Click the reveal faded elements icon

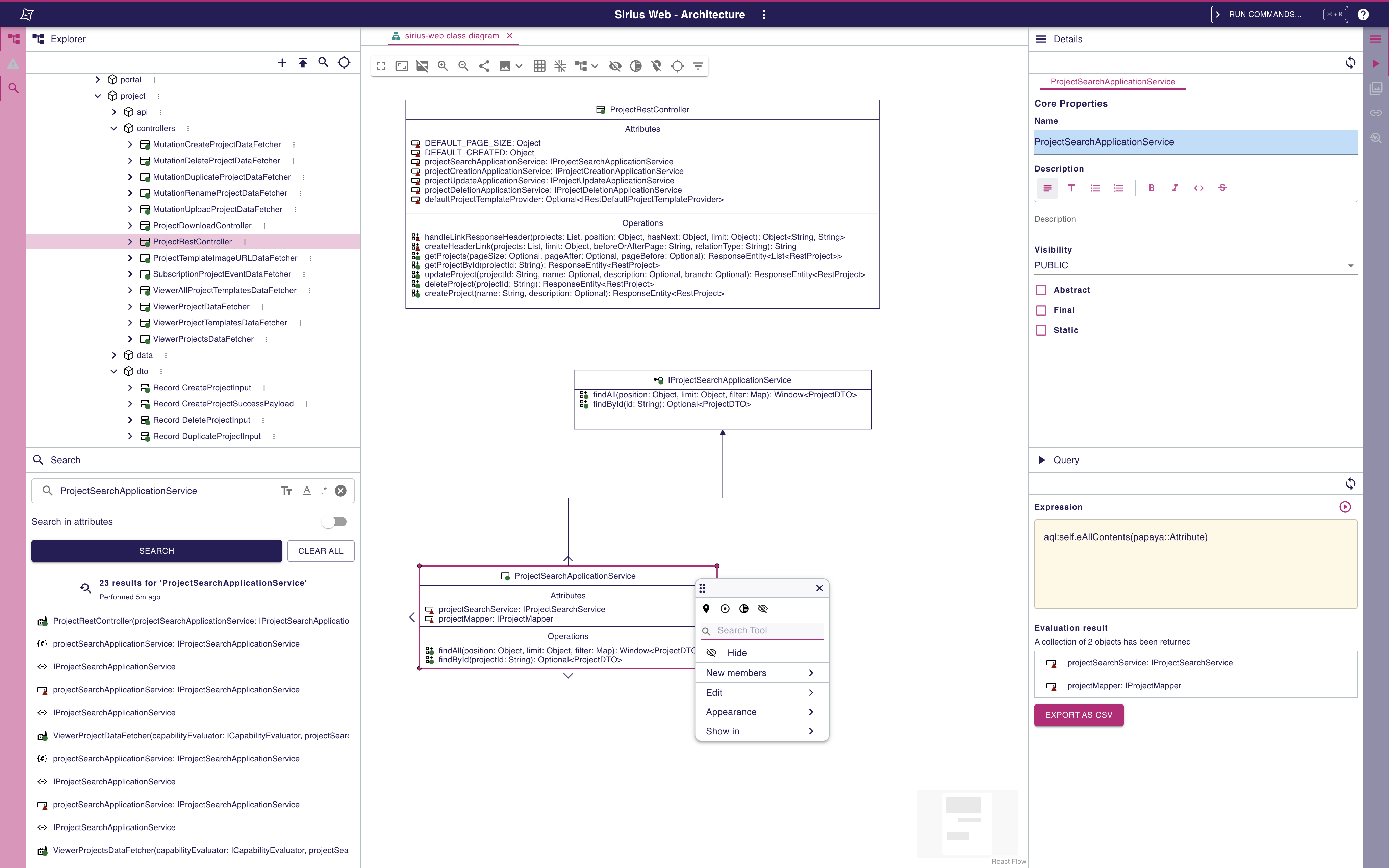tap(636, 66)
